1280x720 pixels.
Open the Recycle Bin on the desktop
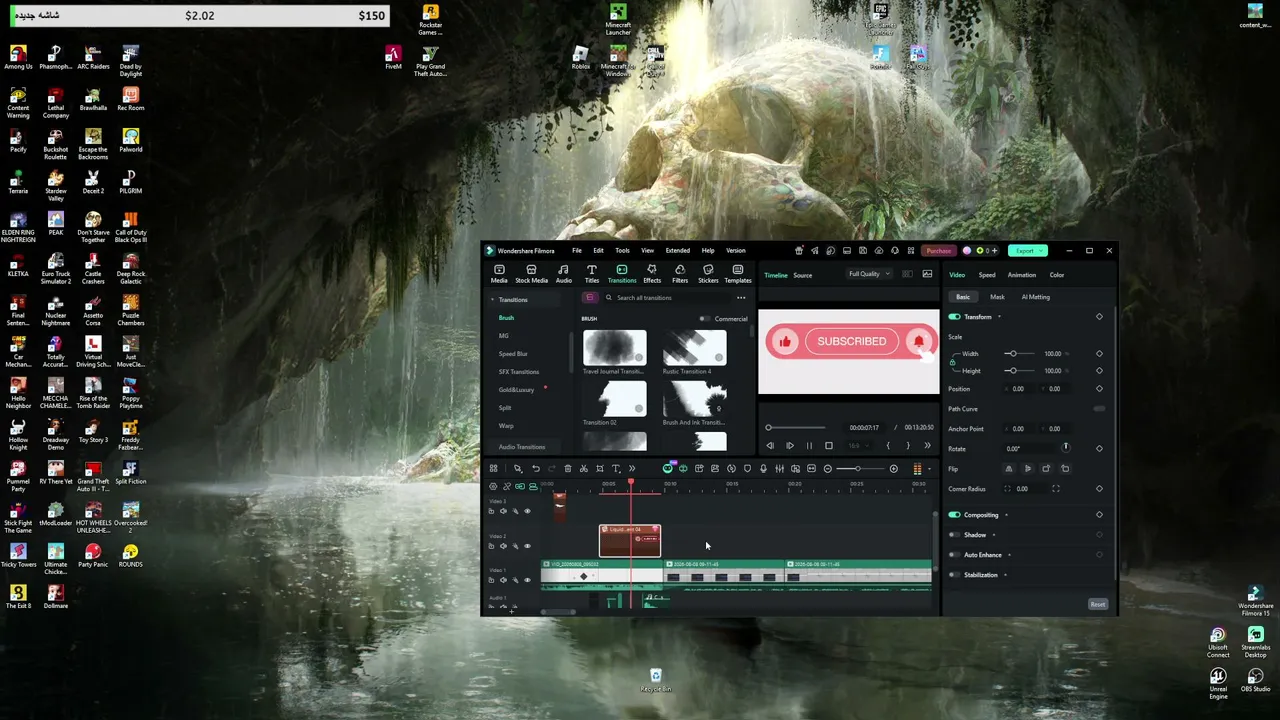(656, 681)
